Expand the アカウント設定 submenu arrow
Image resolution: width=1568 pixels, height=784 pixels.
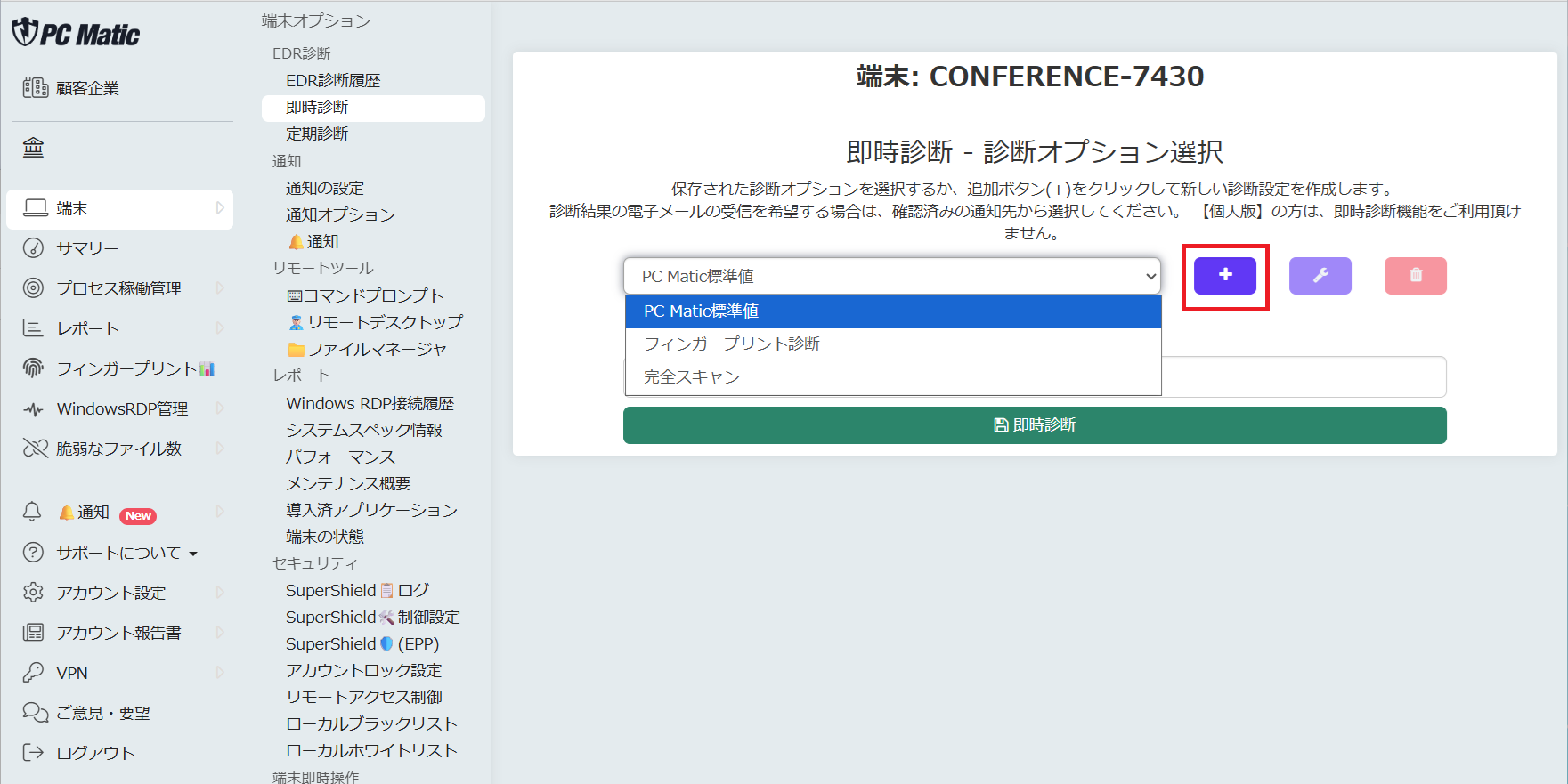220,593
